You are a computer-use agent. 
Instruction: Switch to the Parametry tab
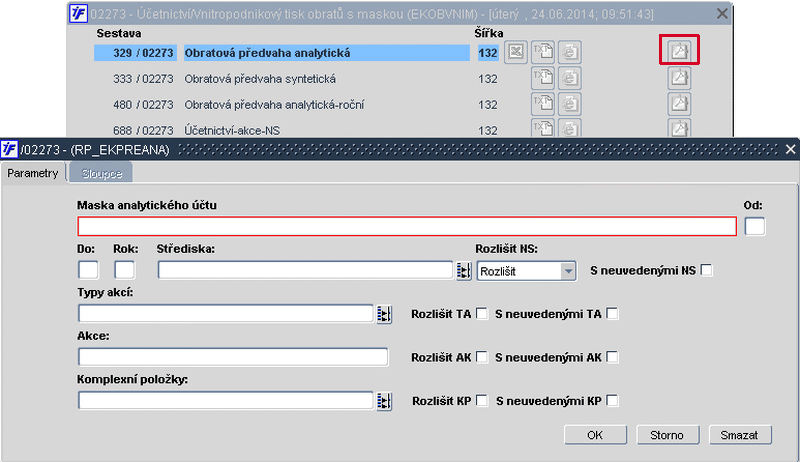pyautogui.click(x=33, y=173)
